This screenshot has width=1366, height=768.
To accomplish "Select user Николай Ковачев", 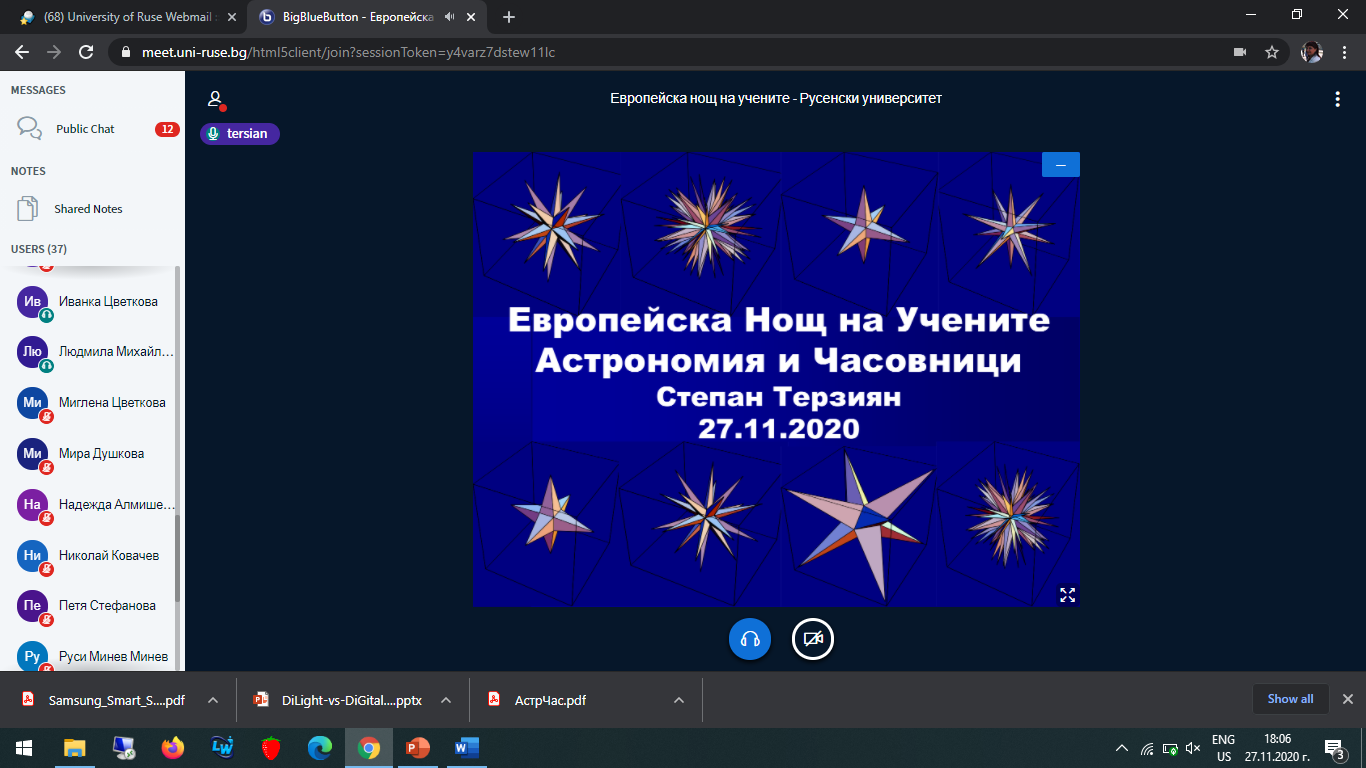I will 108,555.
